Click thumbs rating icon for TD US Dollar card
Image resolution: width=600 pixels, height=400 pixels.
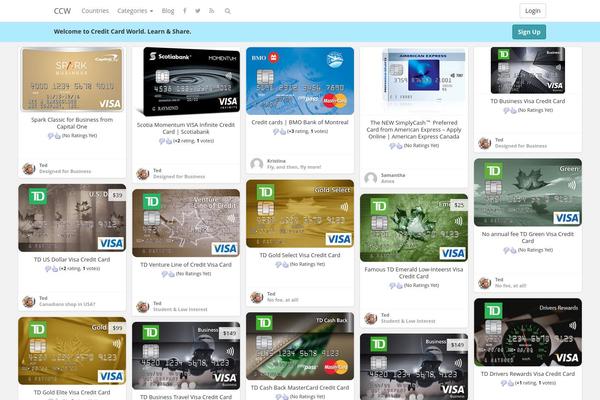click(x=52, y=269)
